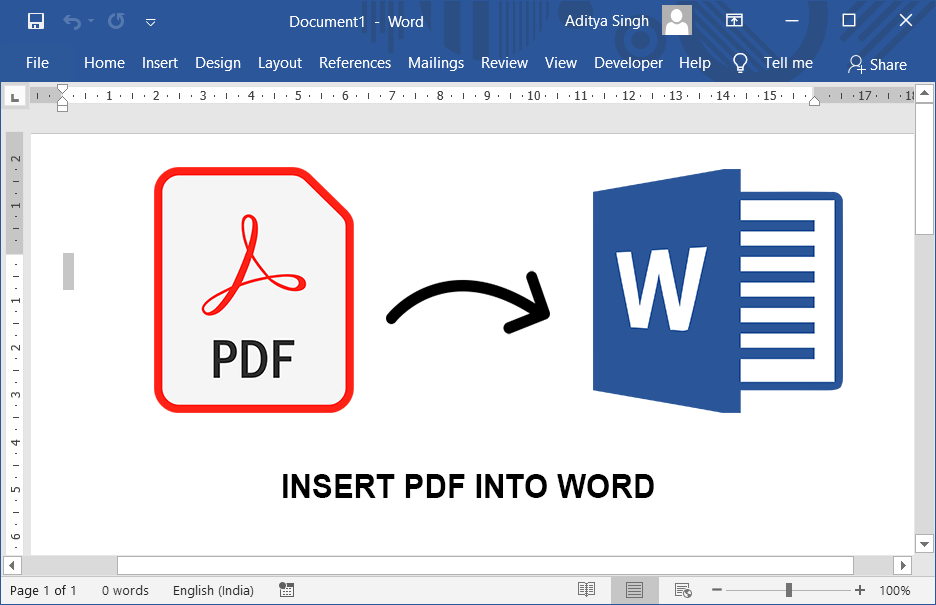Select the Print Layout view icon
Screen dimensions: 936x605
[x=634, y=589]
